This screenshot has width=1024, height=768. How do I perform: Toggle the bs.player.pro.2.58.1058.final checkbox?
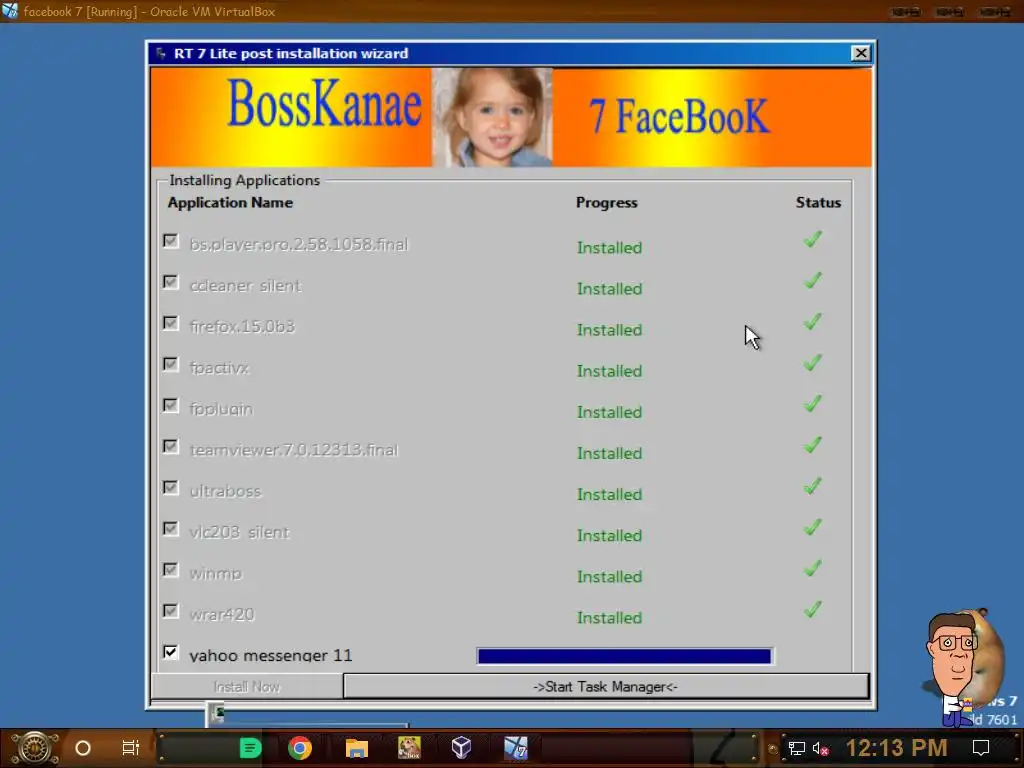click(170, 241)
